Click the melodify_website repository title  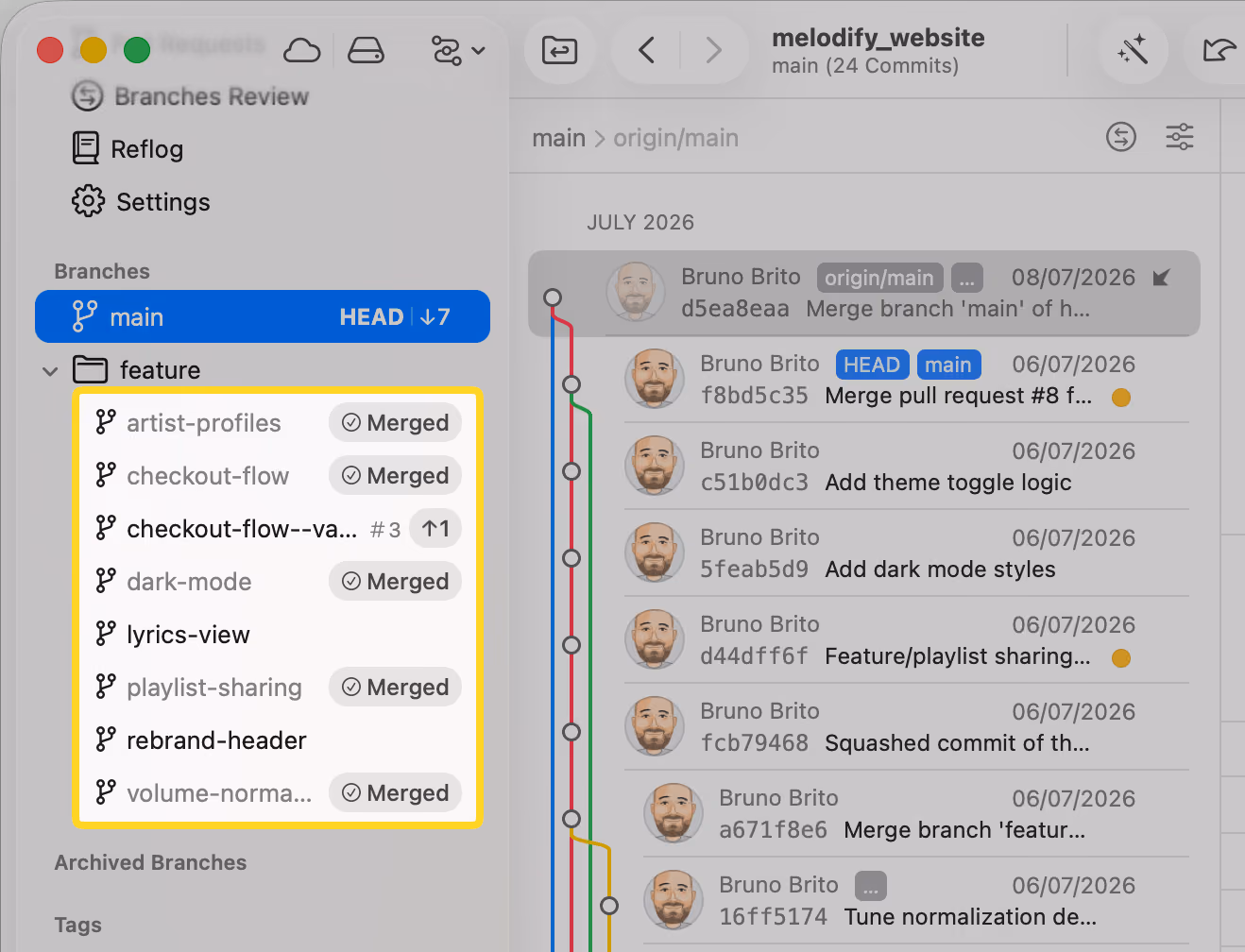coord(878,38)
